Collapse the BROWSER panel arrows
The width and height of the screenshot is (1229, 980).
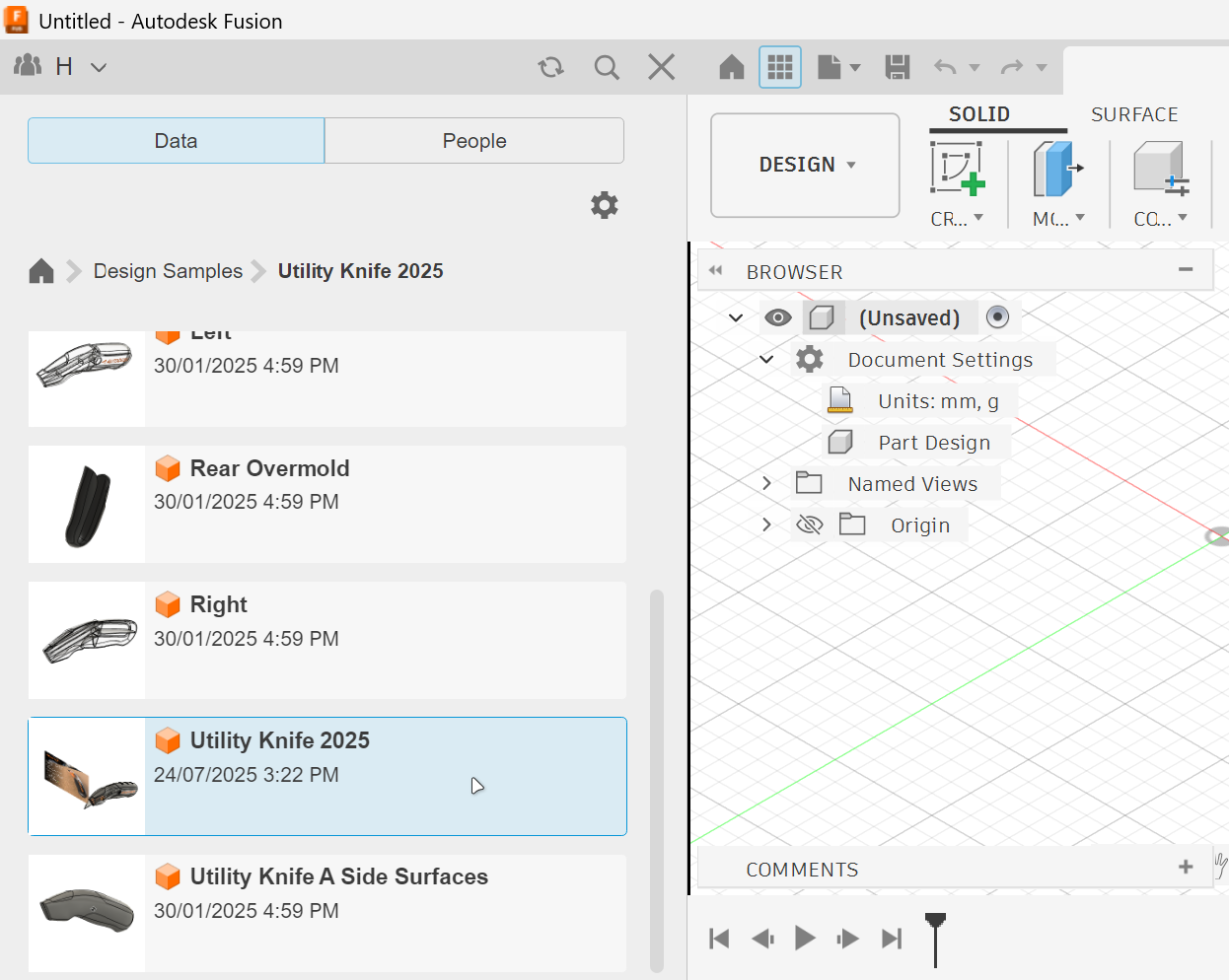pos(716,270)
